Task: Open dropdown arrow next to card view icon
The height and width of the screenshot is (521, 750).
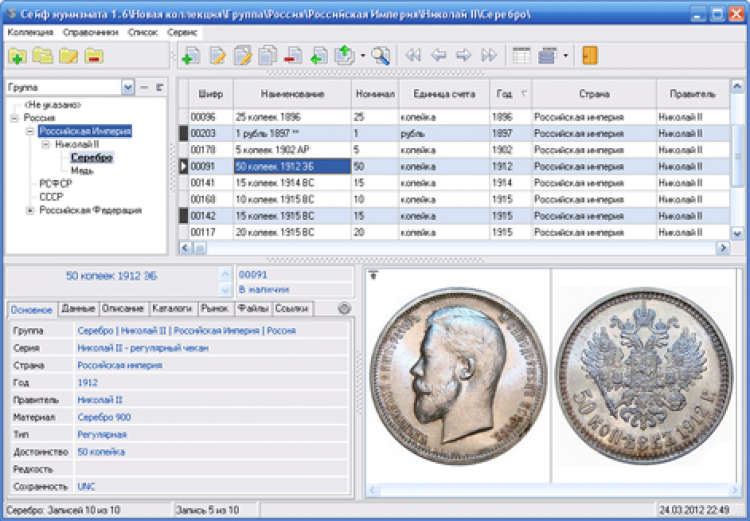Action: click(x=565, y=56)
